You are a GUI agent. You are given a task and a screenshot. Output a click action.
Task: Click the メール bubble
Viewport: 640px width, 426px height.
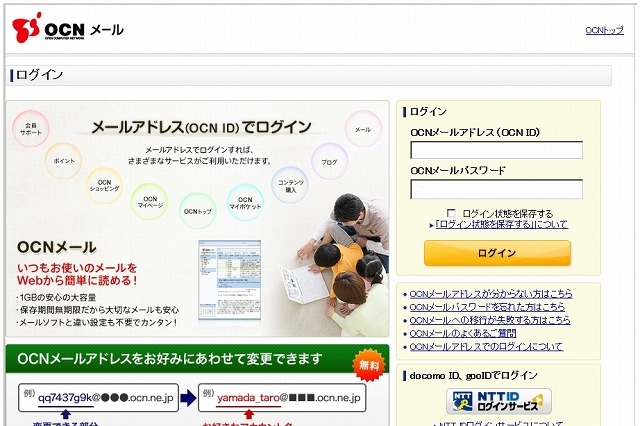(x=363, y=129)
